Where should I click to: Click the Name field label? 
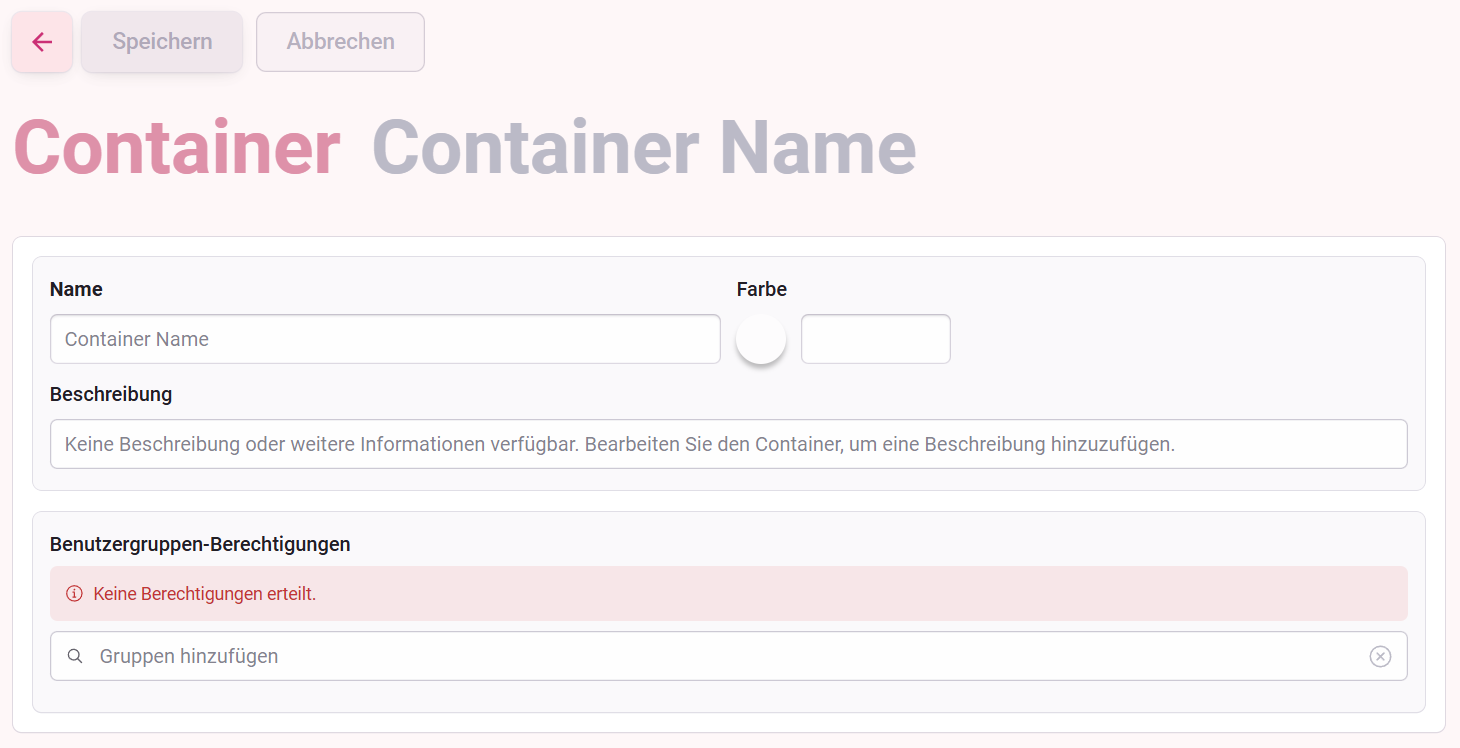point(76,289)
